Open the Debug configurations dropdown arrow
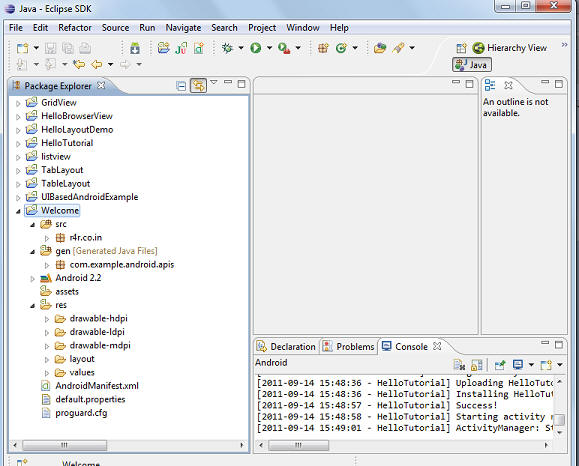Screen dimensions: 579x466 point(241,48)
